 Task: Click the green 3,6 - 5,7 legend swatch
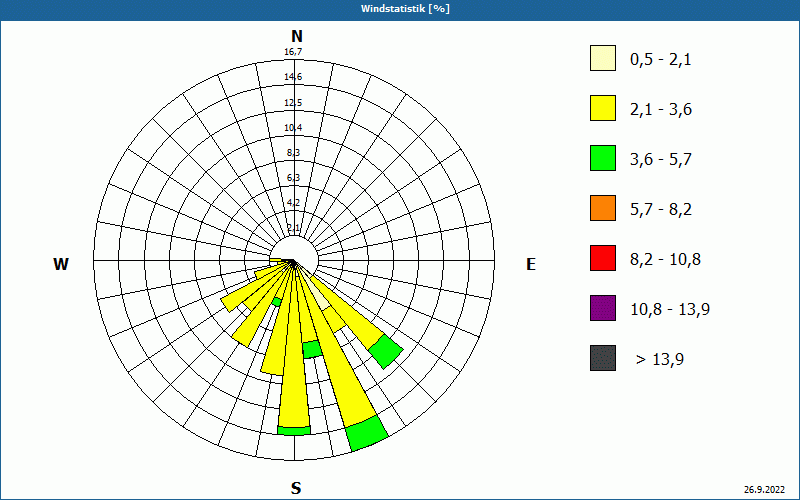click(603, 158)
